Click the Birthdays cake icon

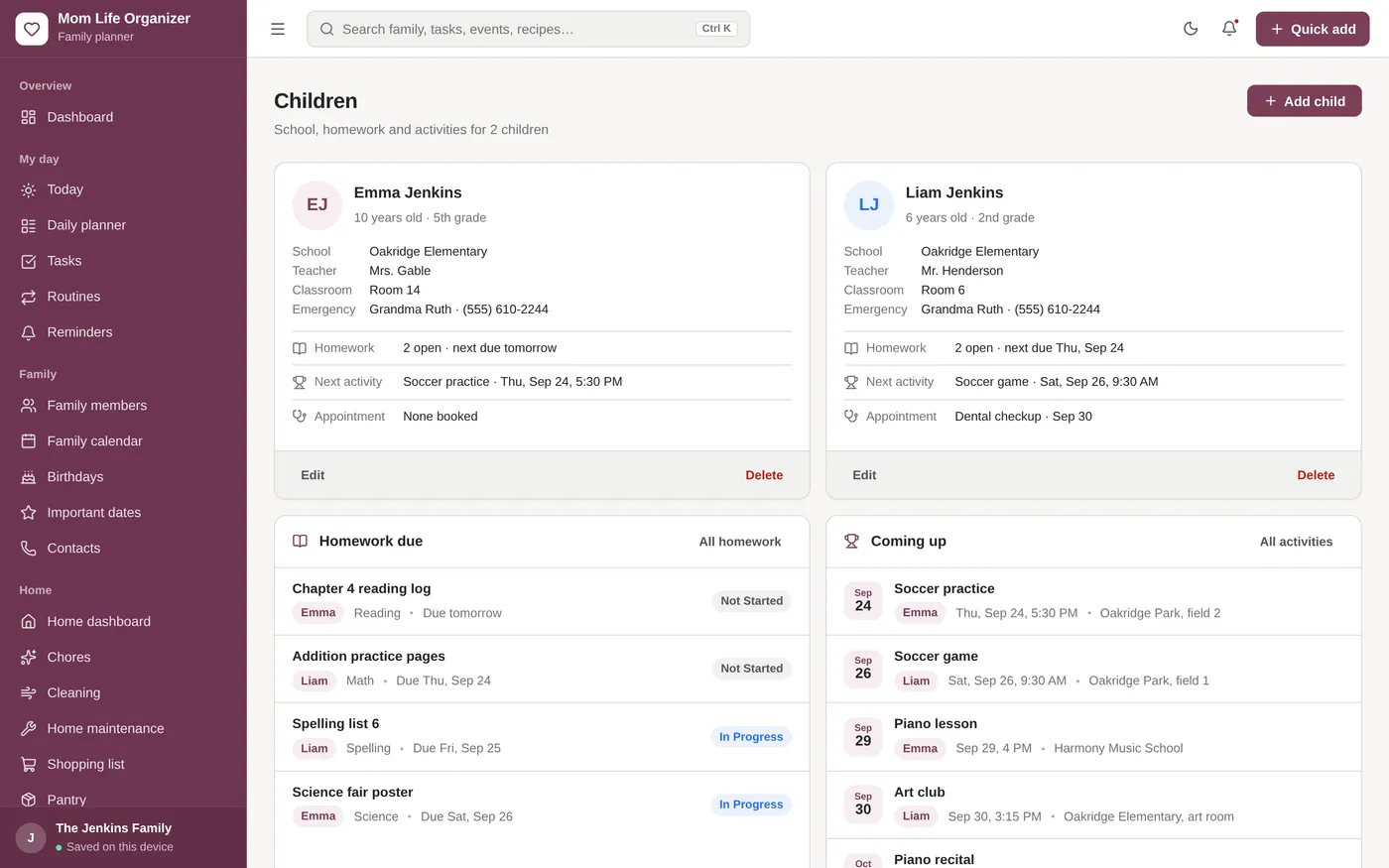[29, 477]
